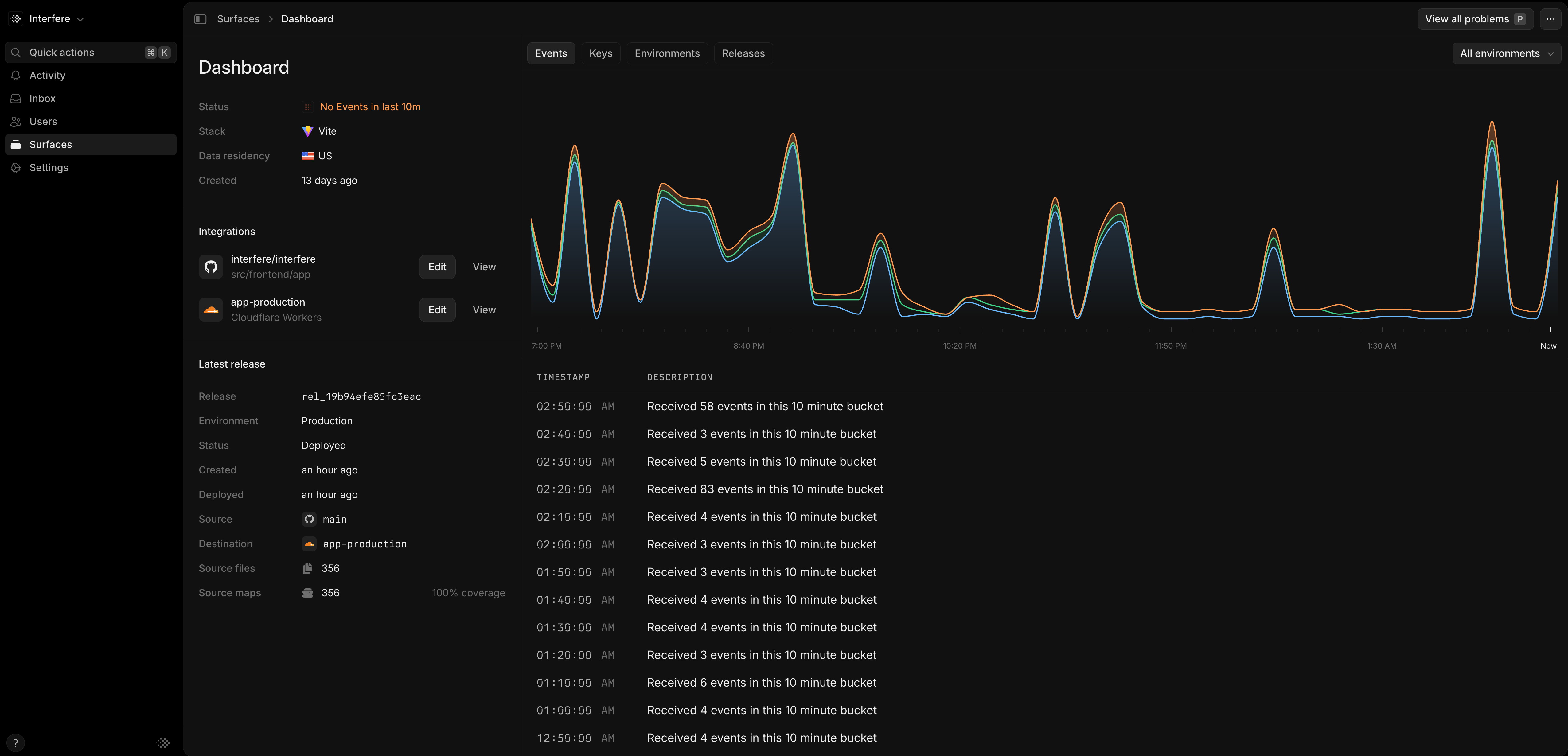Click the 100% coverage label

point(468,593)
